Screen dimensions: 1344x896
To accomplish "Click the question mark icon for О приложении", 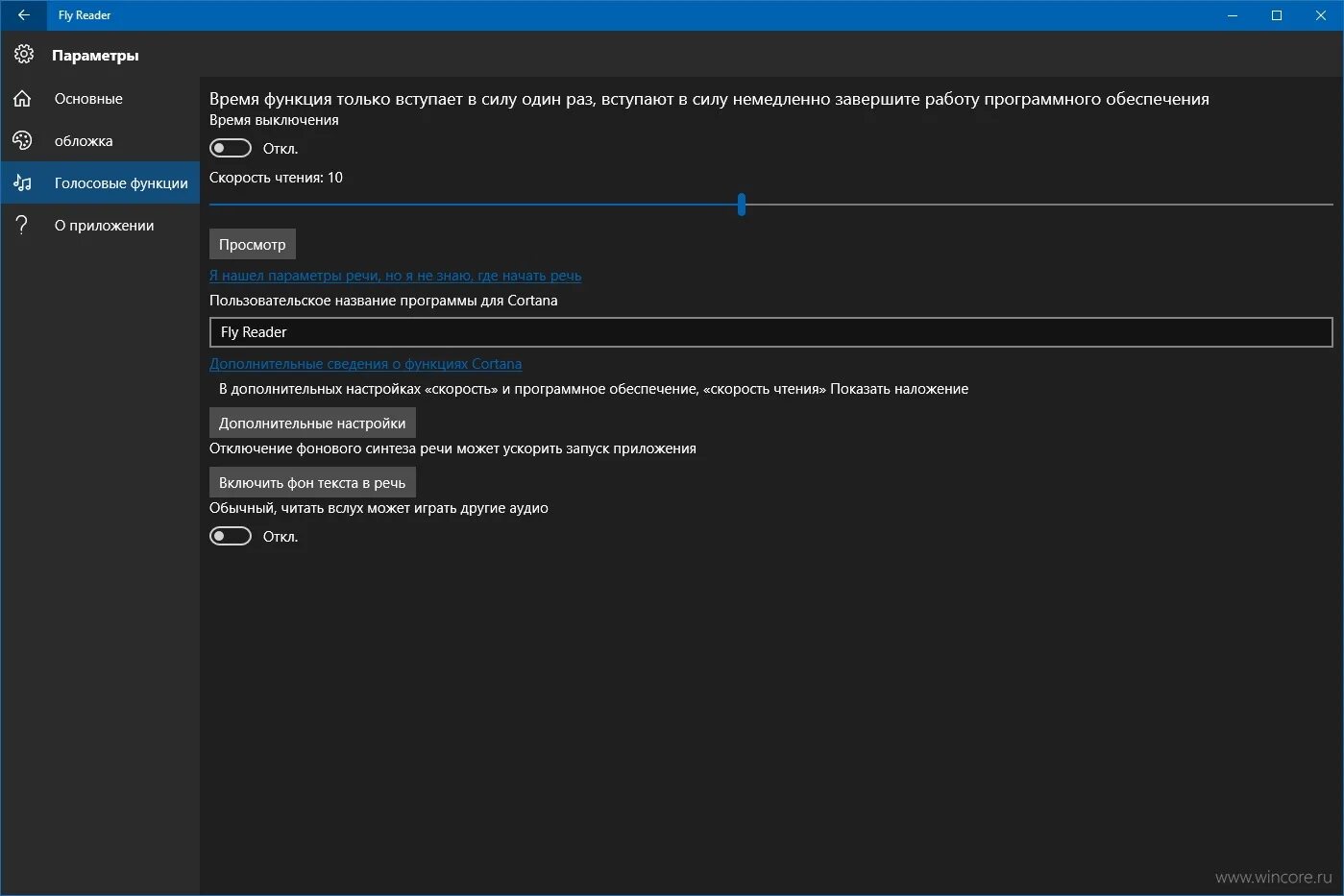I will 22,225.
